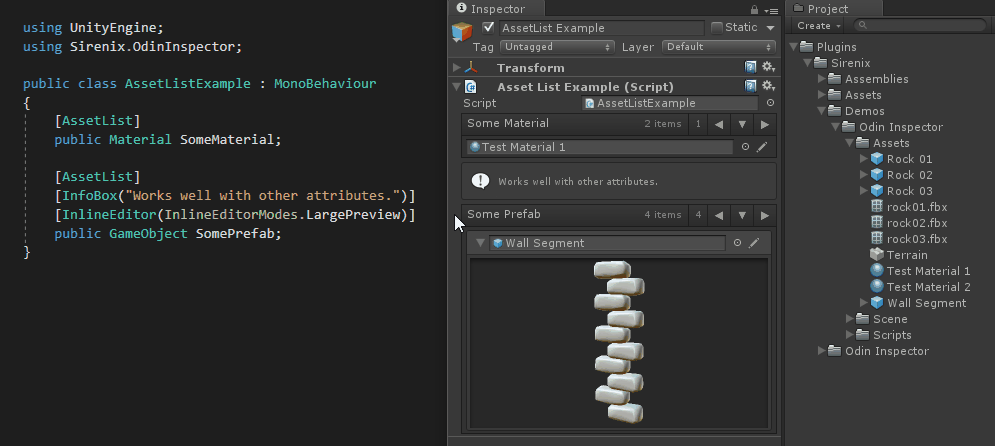Expand the Transform component foldout
The height and width of the screenshot is (446, 995).
point(456,68)
